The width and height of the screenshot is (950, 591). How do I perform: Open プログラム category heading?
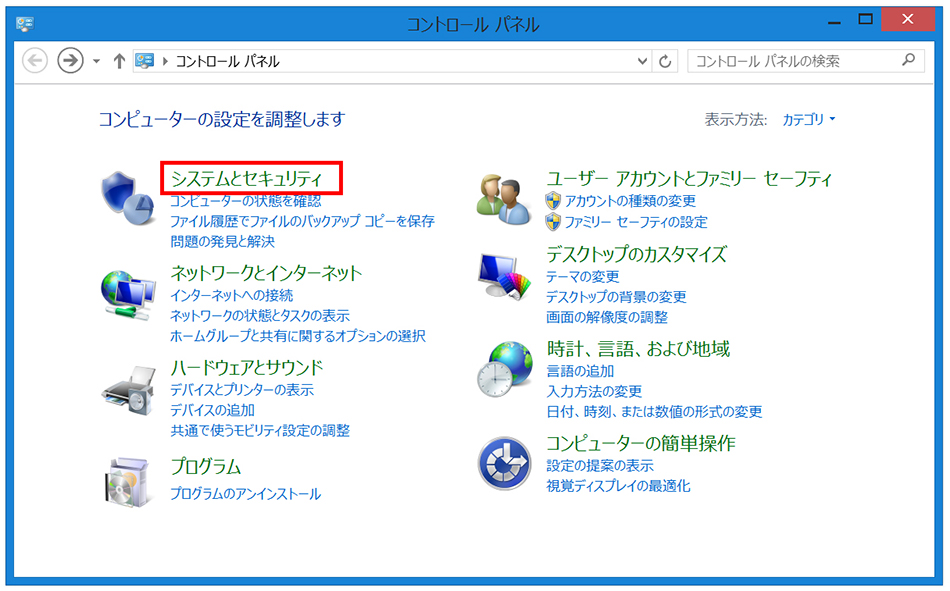pos(205,466)
